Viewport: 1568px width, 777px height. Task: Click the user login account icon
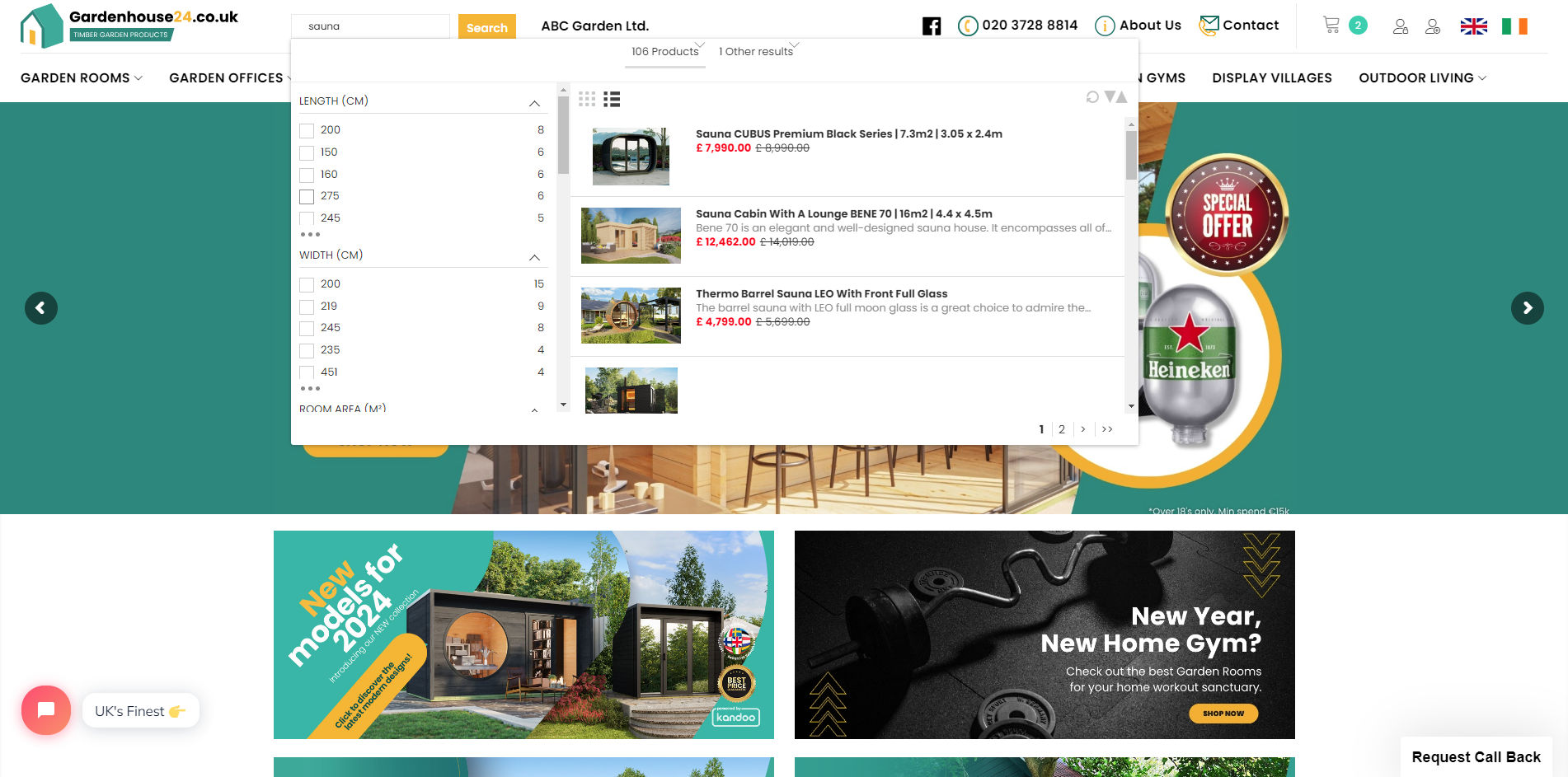1401,26
